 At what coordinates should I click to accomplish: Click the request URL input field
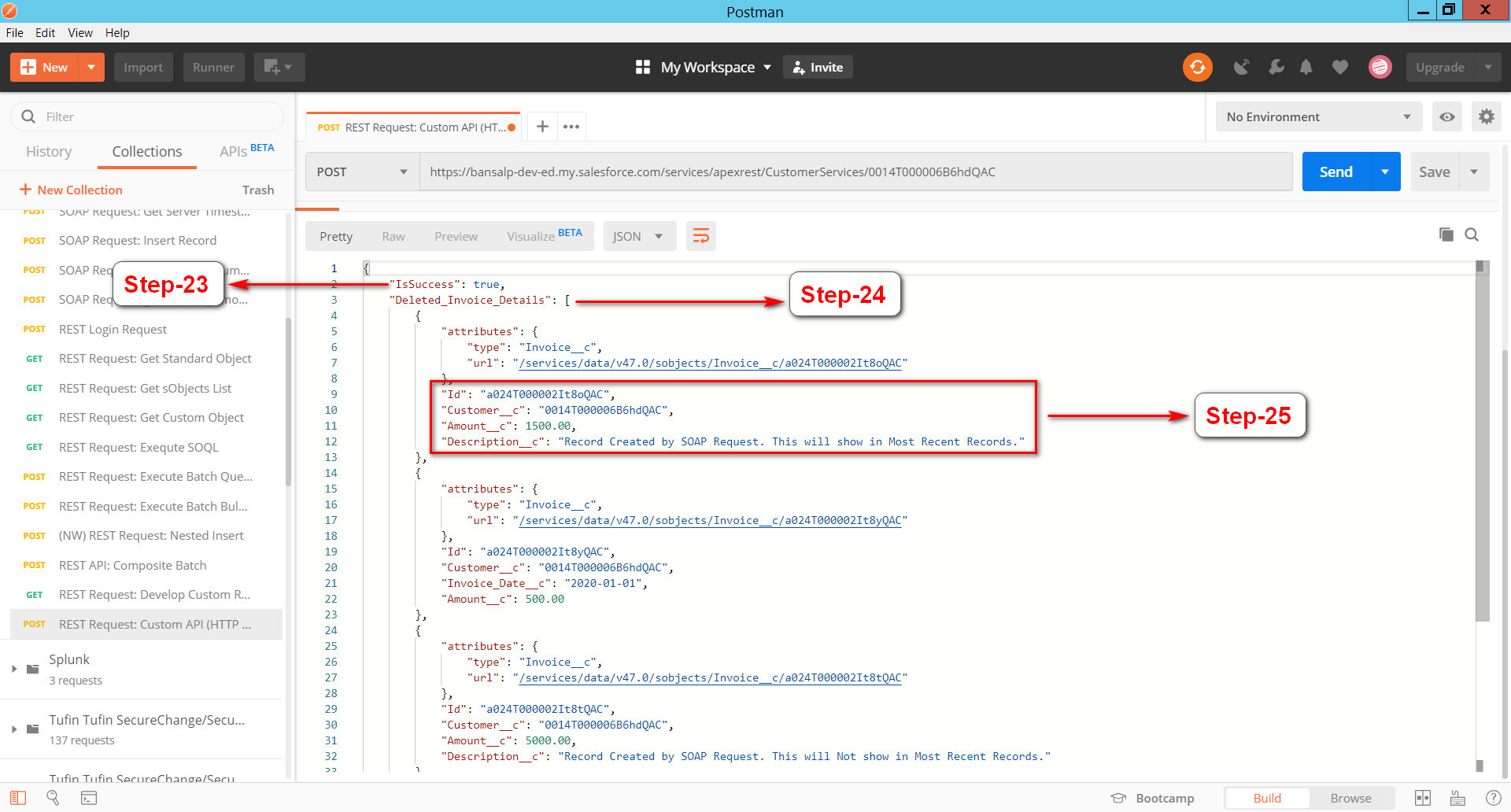click(856, 172)
